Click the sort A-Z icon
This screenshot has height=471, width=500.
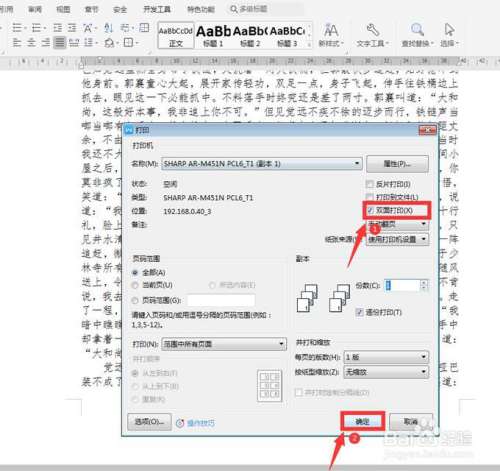tap(108, 28)
